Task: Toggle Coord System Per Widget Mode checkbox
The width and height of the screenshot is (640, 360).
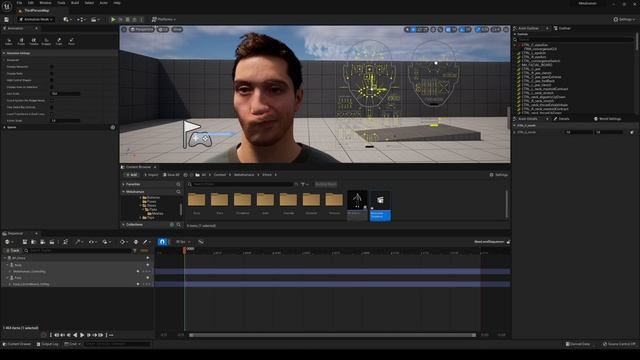Action: 52,100
